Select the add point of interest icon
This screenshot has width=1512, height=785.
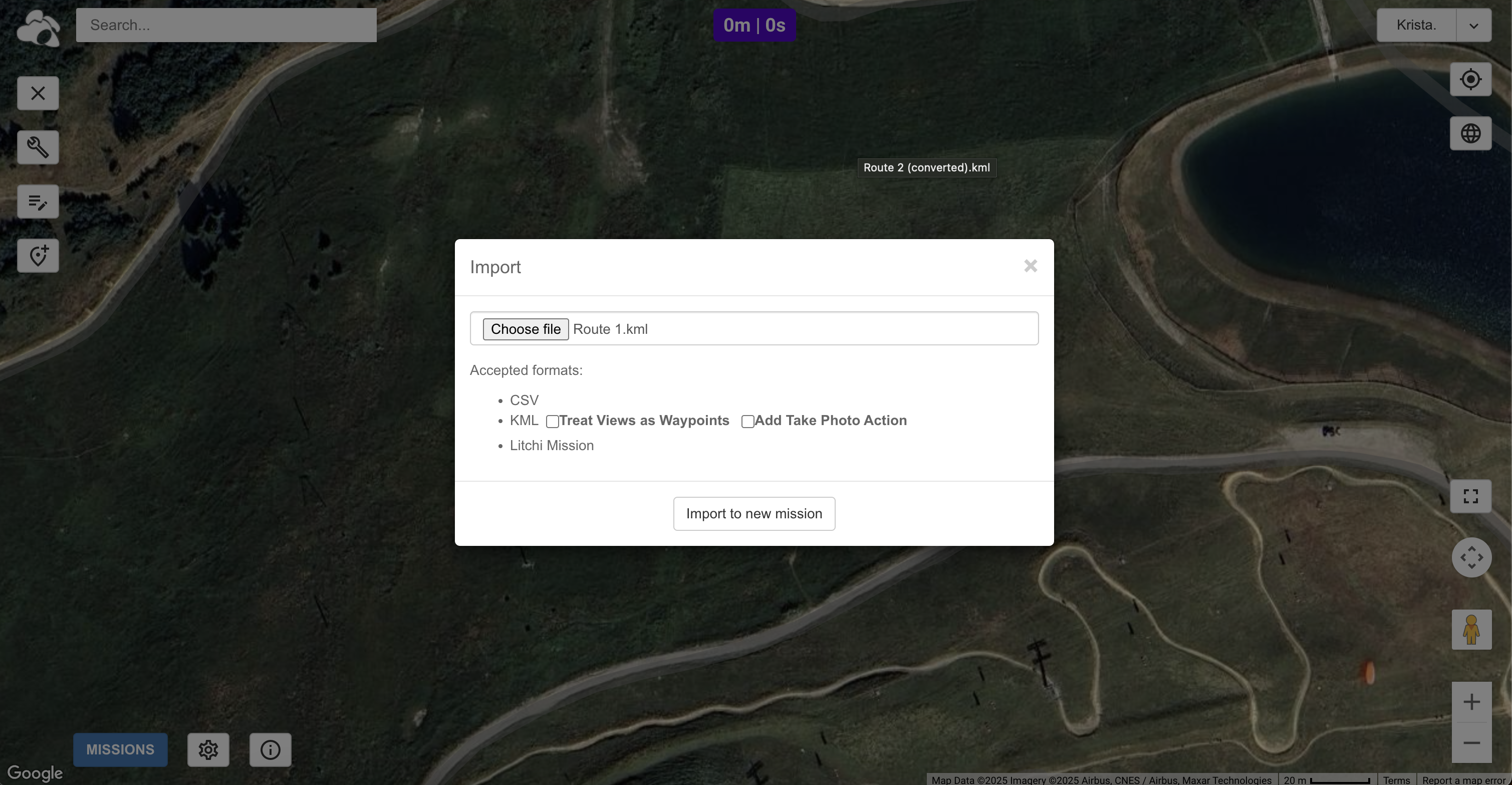point(38,256)
